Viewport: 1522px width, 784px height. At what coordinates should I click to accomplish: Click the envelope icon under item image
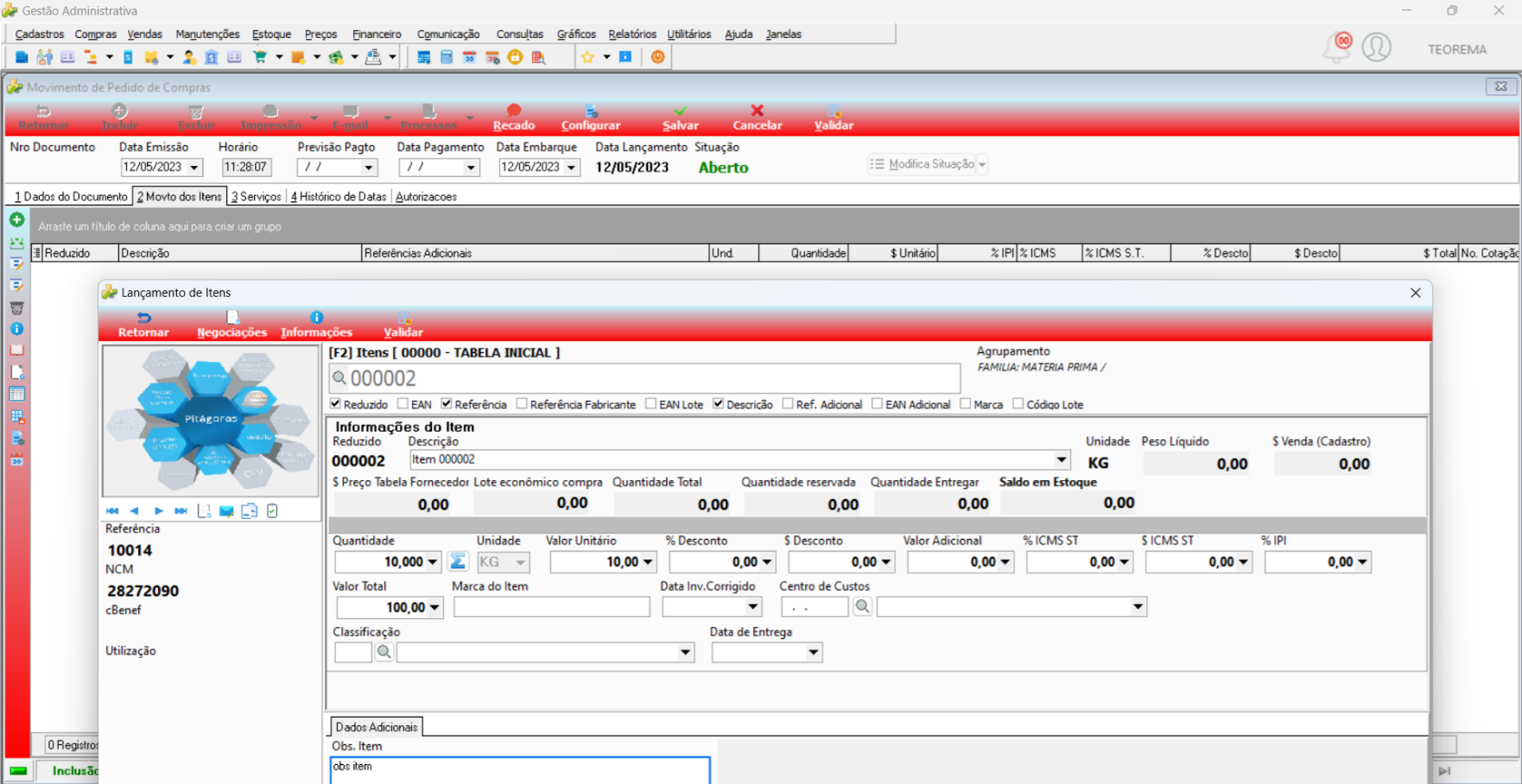pyautogui.click(x=226, y=511)
